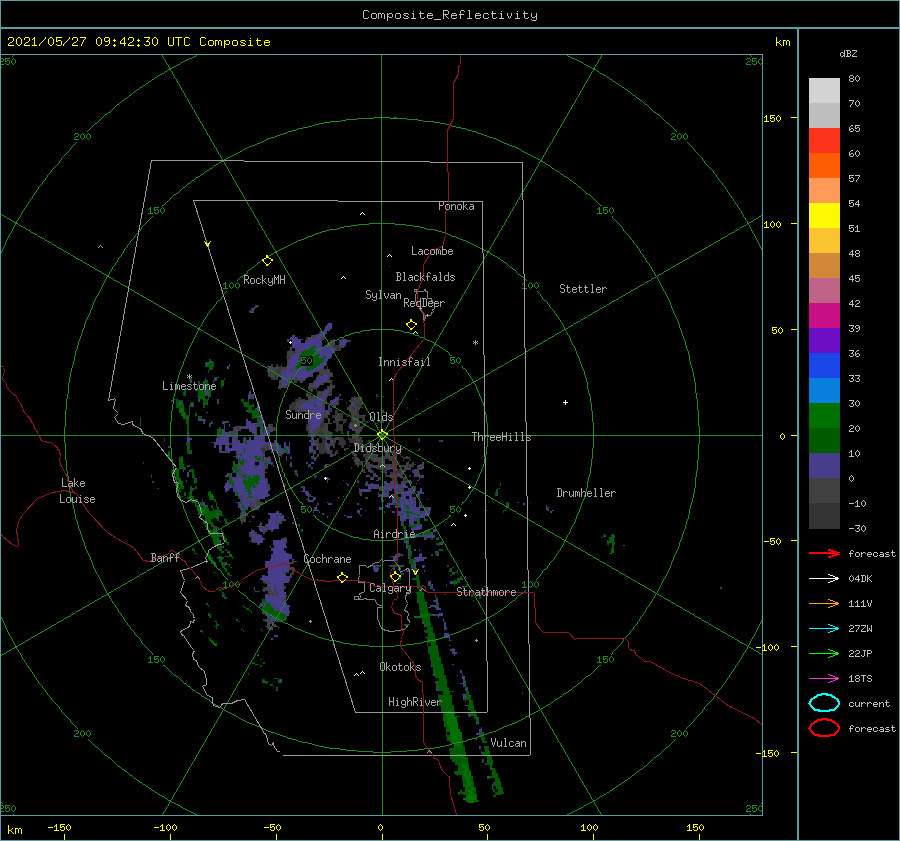Click the Calgary city label
The image size is (900, 841).
(x=390, y=588)
